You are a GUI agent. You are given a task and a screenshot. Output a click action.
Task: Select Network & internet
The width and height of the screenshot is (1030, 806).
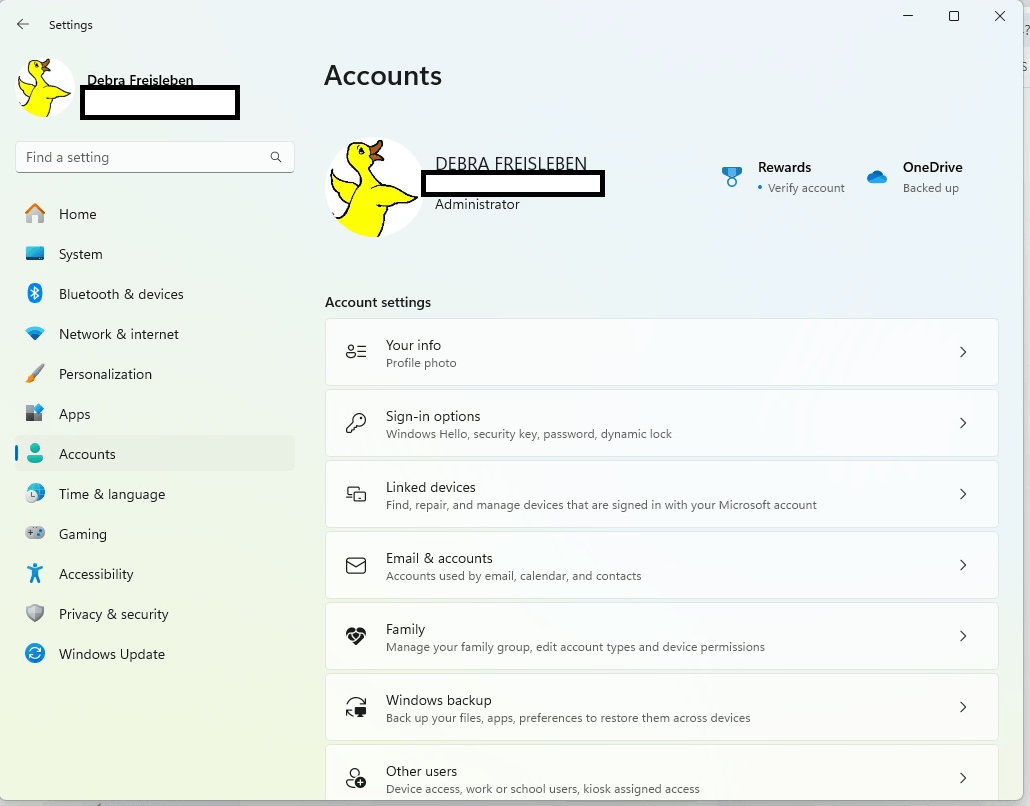pyautogui.click(x=154, y=334)
